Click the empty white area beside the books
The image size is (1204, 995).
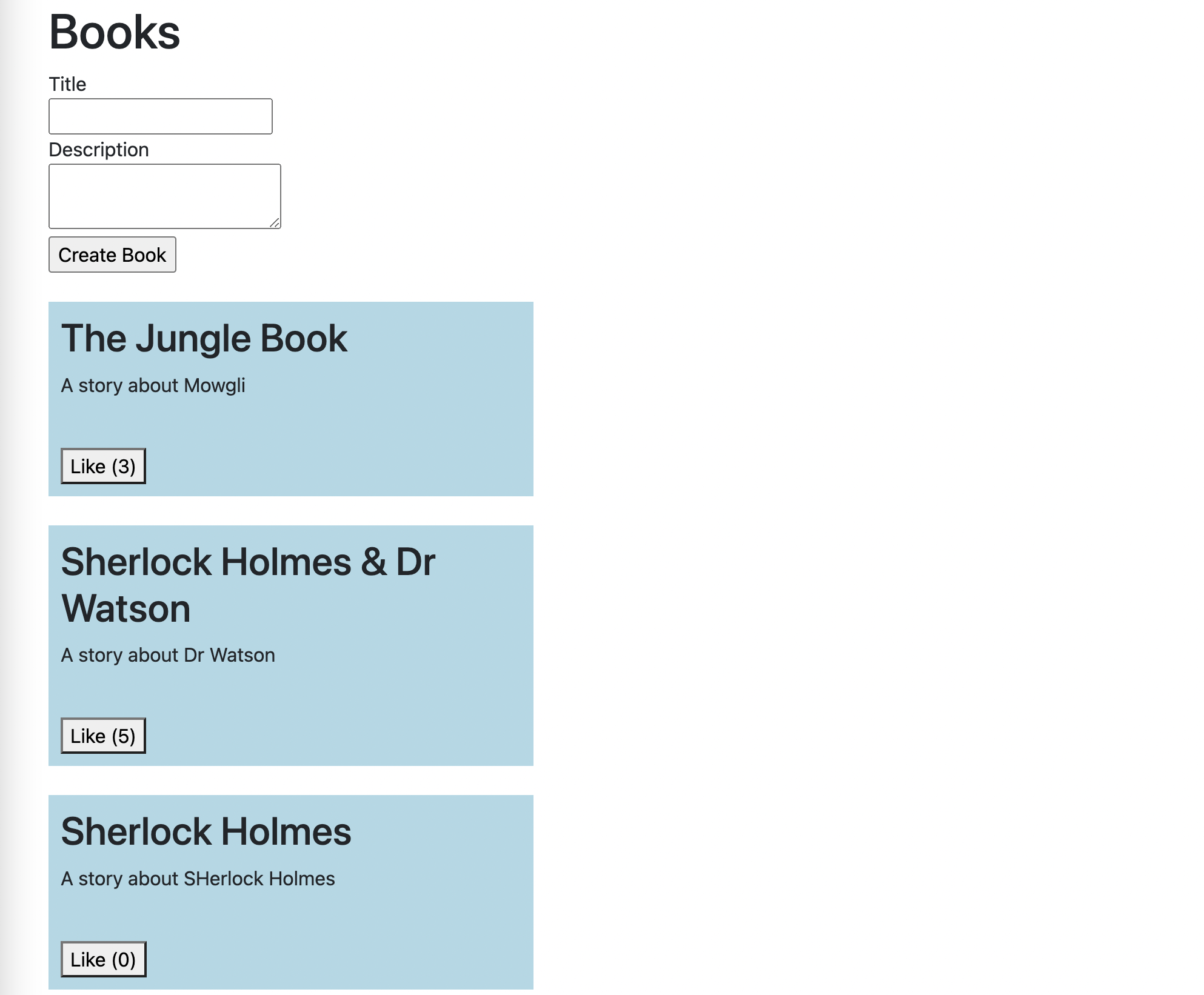coord(849,485)
